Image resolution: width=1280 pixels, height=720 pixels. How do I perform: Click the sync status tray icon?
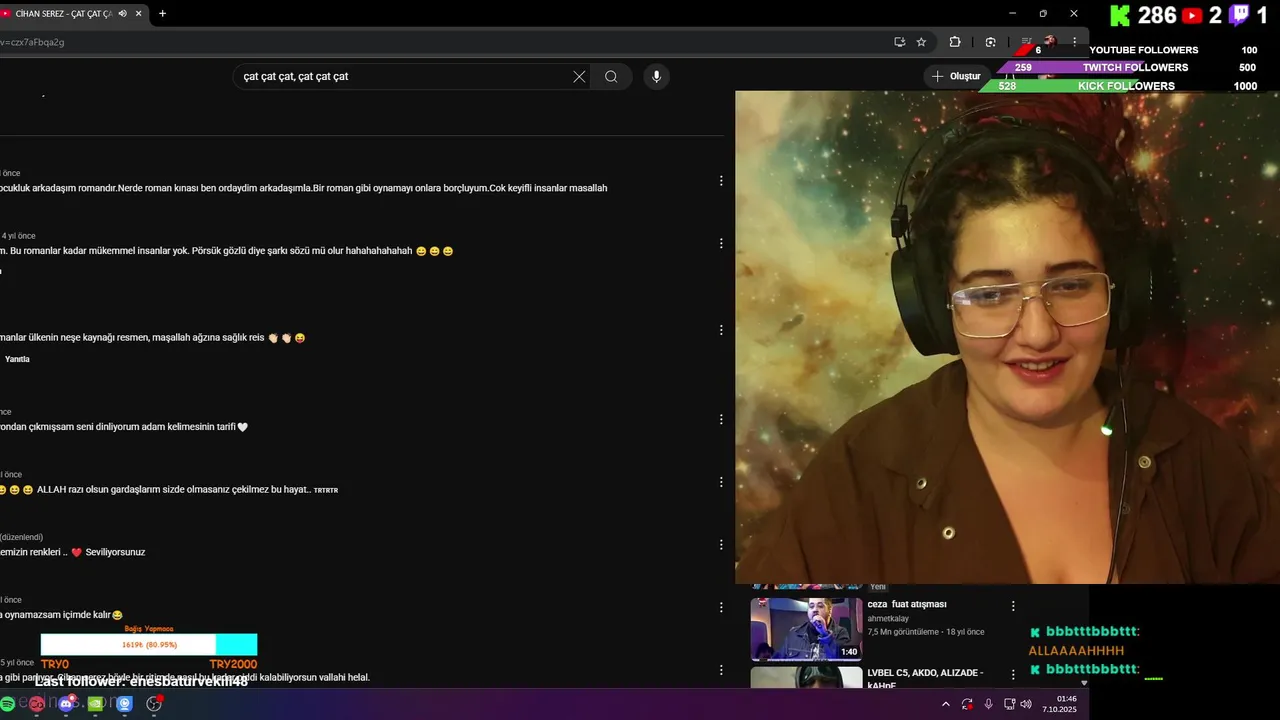[x=967, y=704]
